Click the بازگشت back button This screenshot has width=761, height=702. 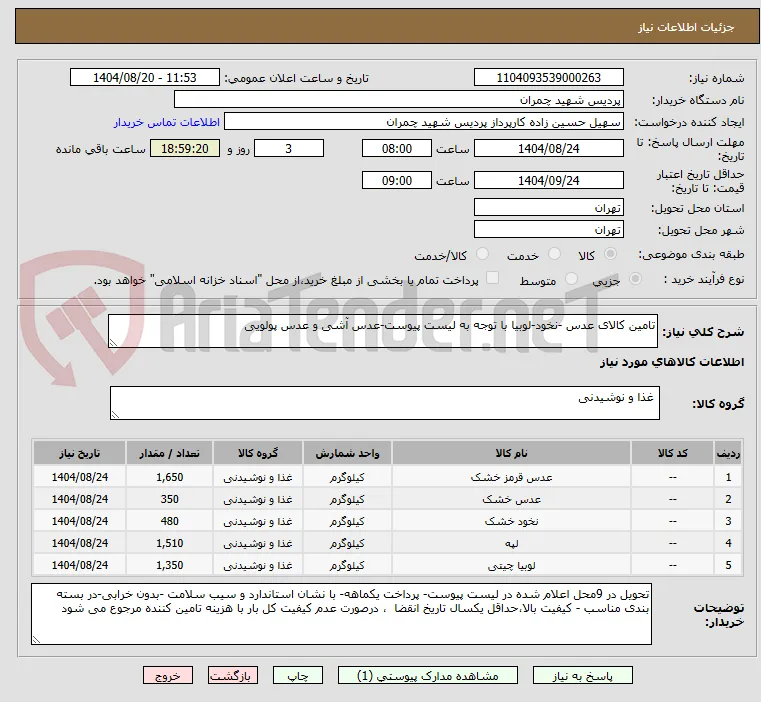[232, 676]
